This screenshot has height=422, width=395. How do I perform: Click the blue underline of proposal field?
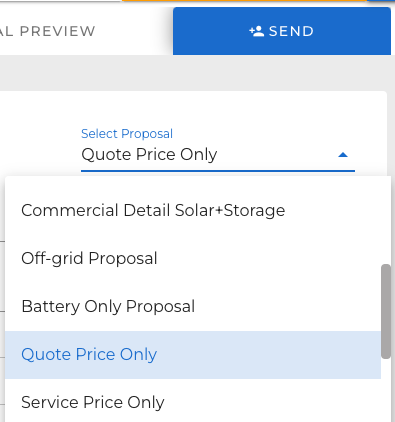[x=218, y=171]
